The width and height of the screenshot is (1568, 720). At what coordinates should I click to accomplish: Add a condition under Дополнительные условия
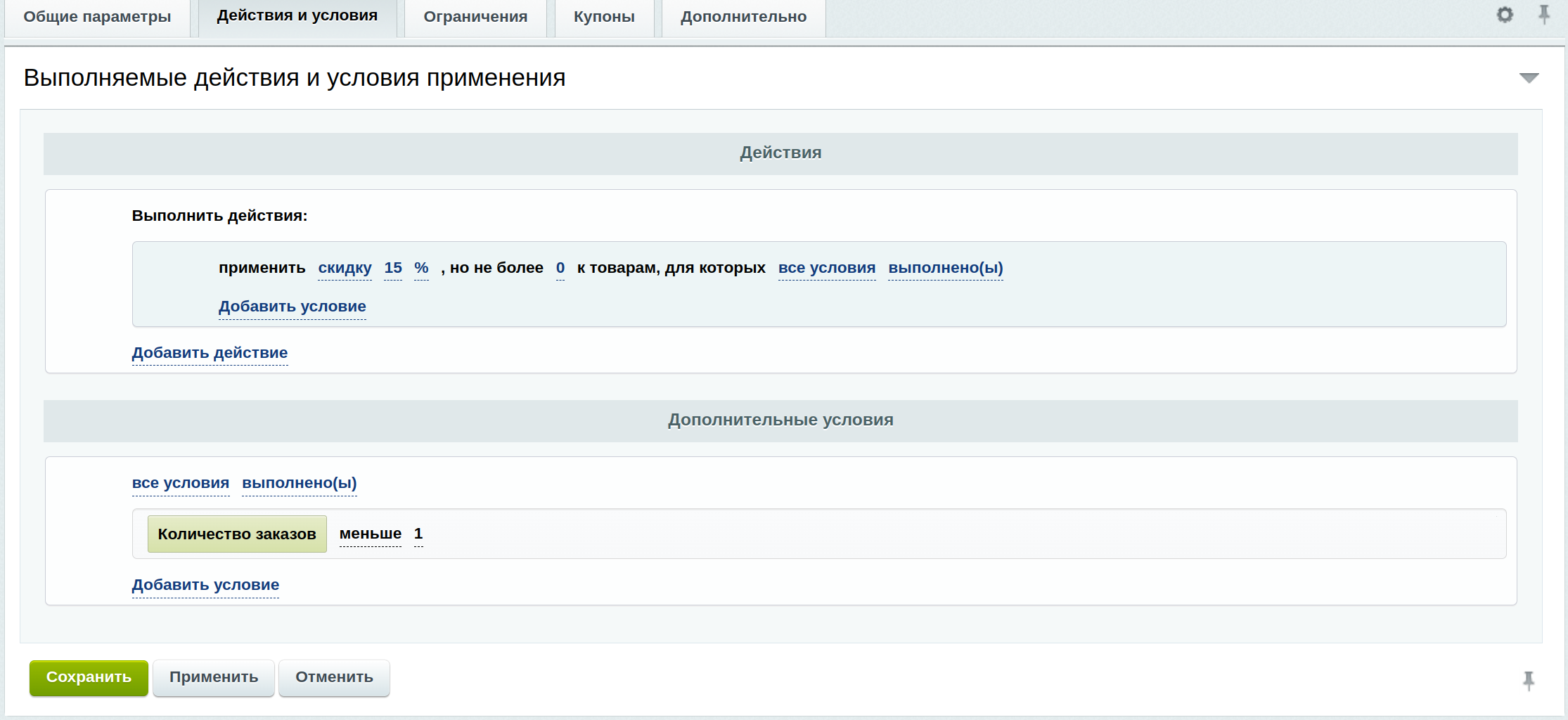[205, 585]
